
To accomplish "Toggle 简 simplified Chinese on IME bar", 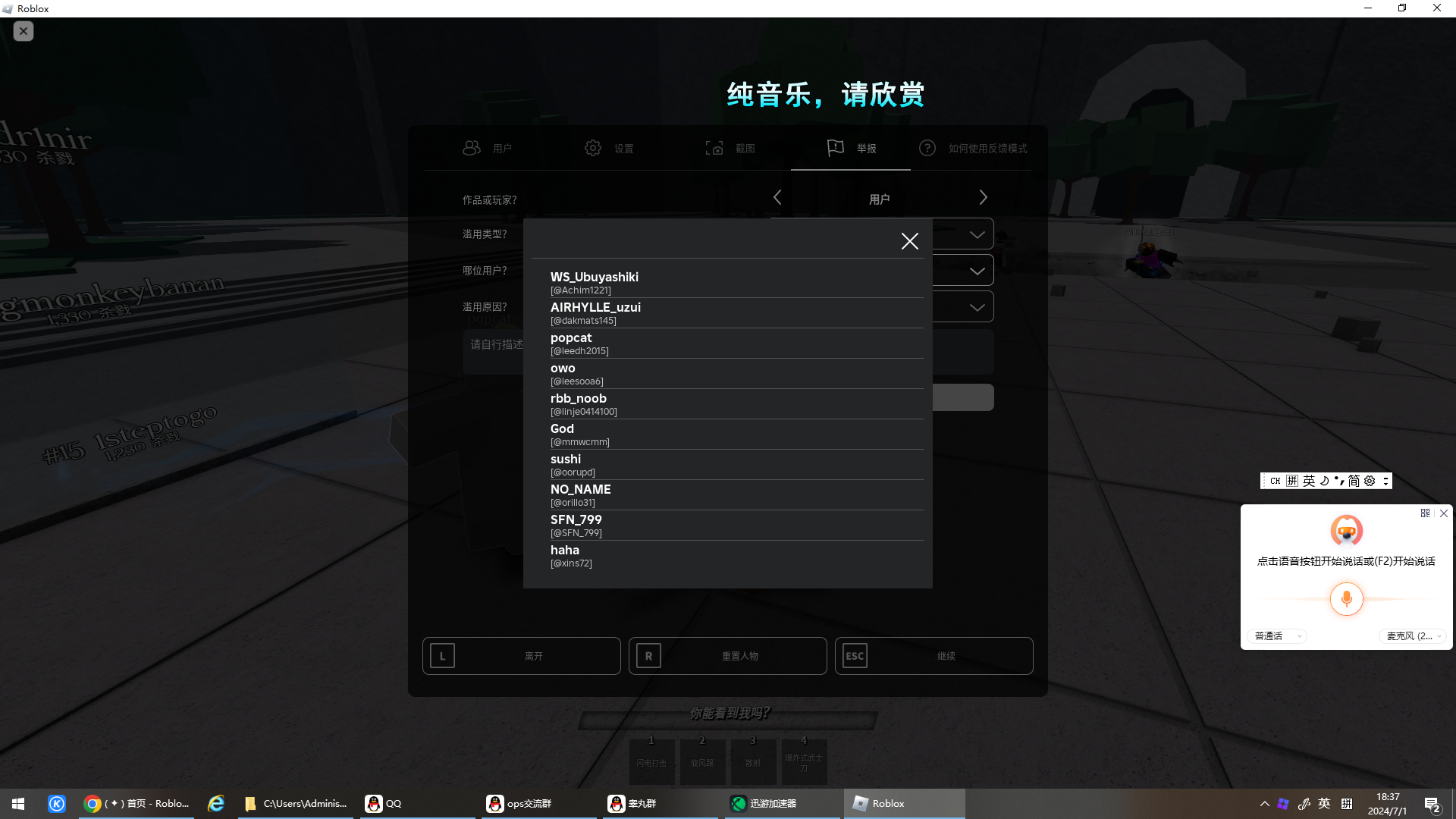I will point(1354,481).
